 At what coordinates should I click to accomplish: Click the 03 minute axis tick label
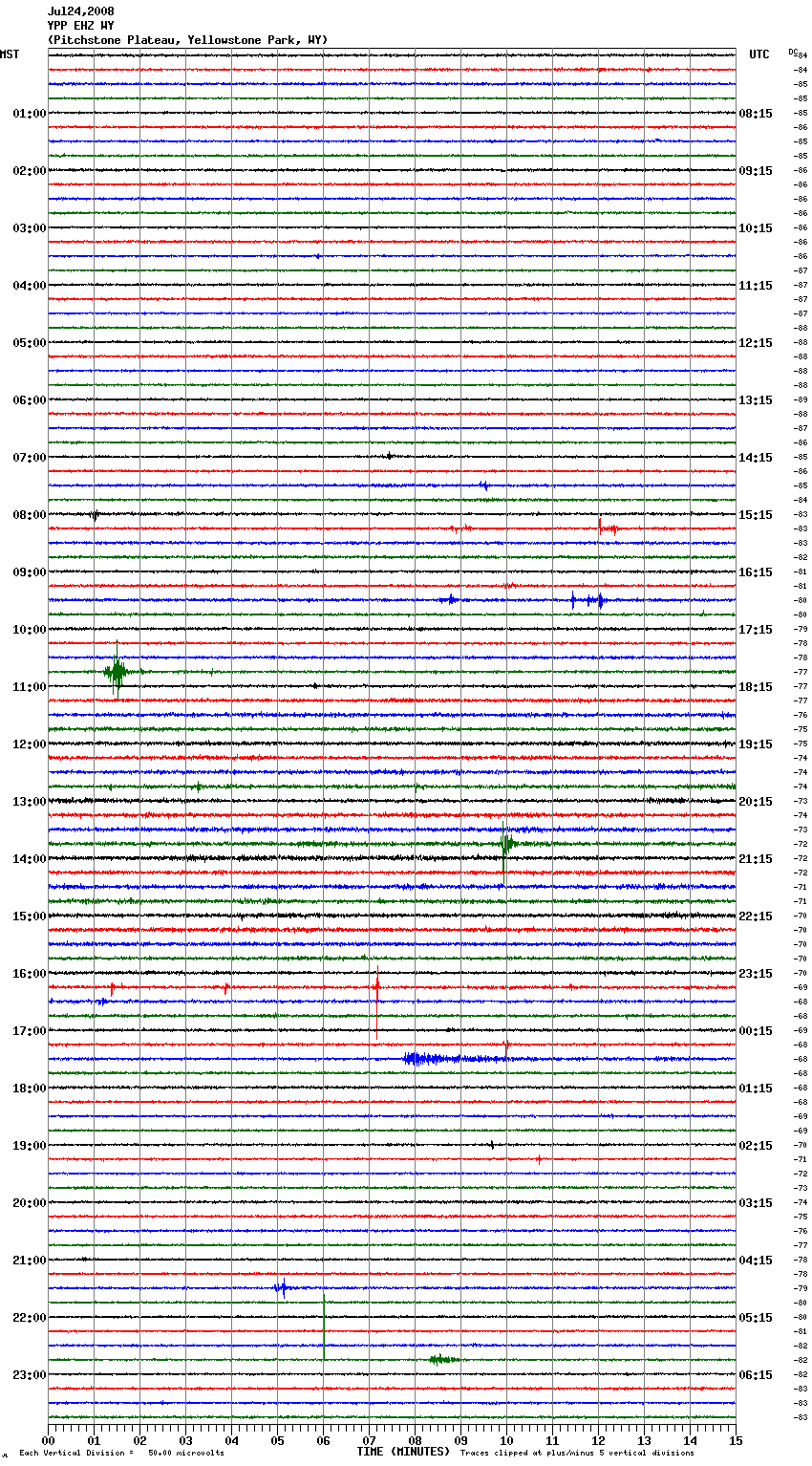185,1441
